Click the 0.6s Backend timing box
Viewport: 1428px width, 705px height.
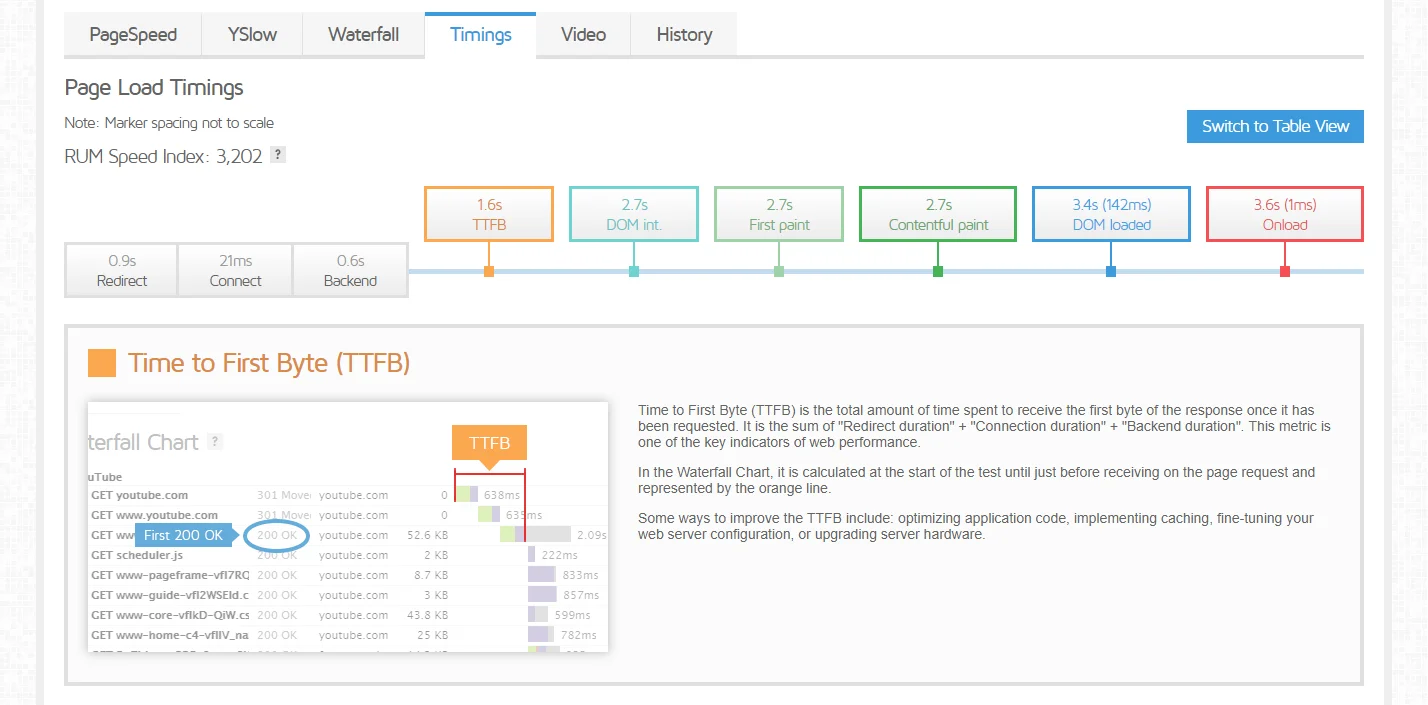pyautogui.click(x=350, y=270)
